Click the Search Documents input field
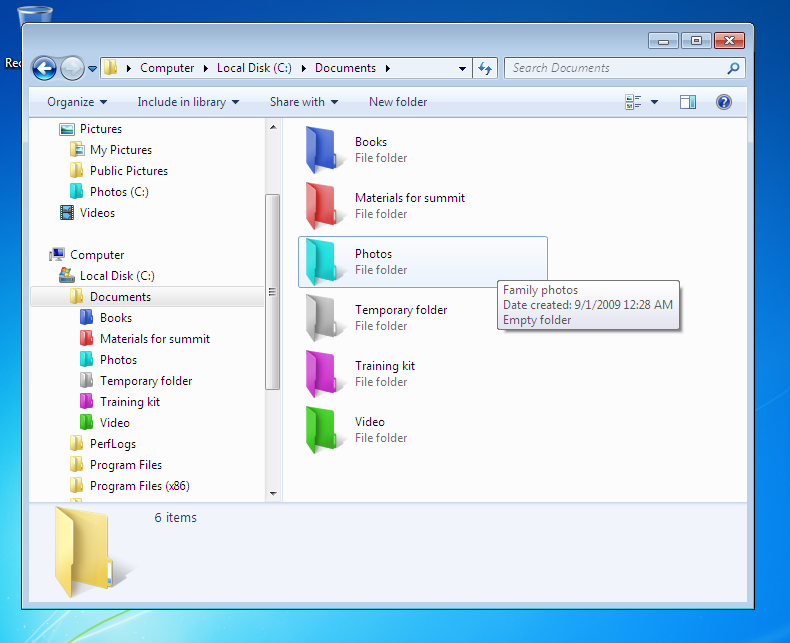This screenshot has height=643, width=790. coord(615,68)
